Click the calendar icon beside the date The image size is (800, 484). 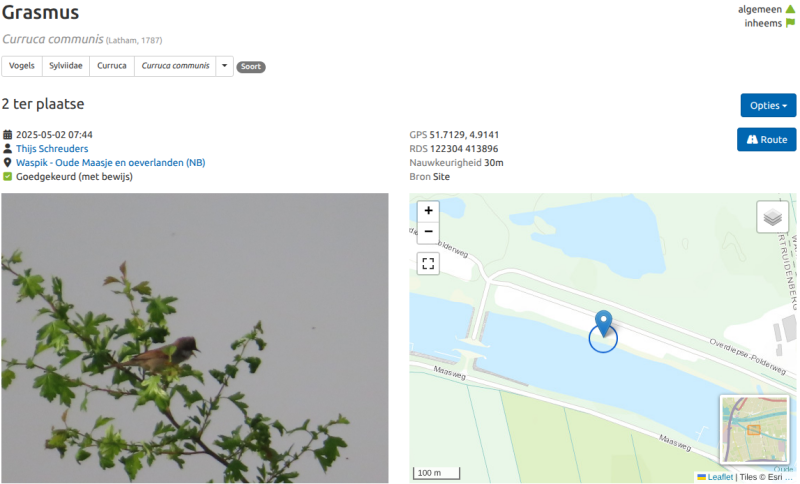pyautogui.click(x=7, y=135)
